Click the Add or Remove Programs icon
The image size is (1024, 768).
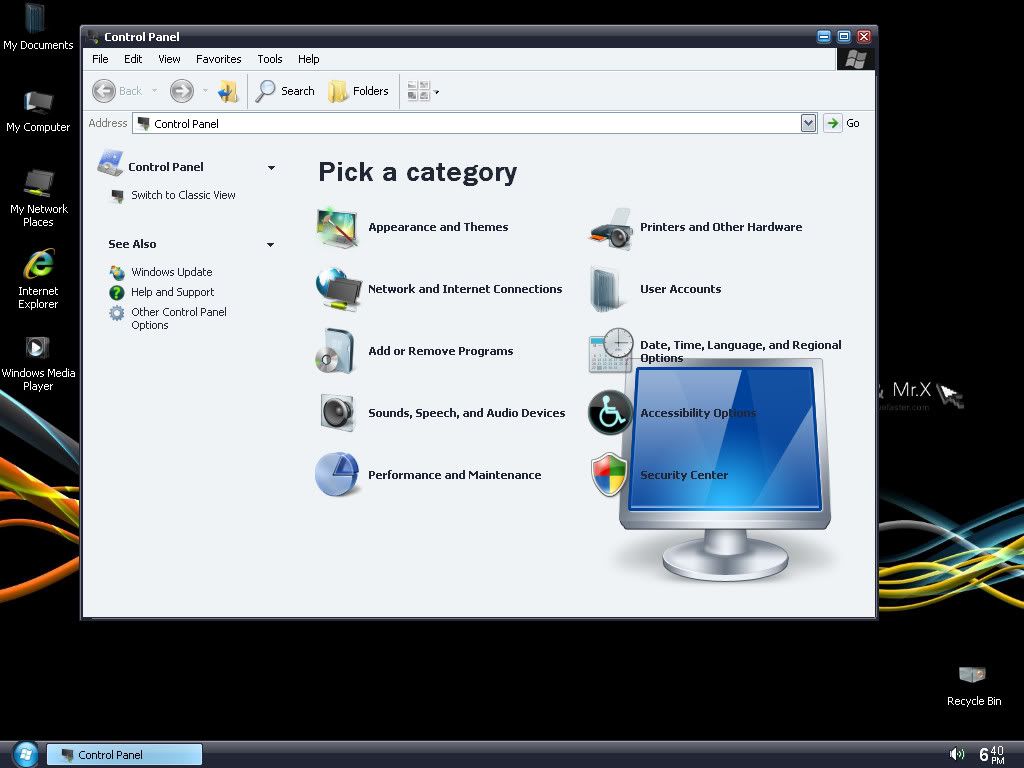tap(336, 351)
